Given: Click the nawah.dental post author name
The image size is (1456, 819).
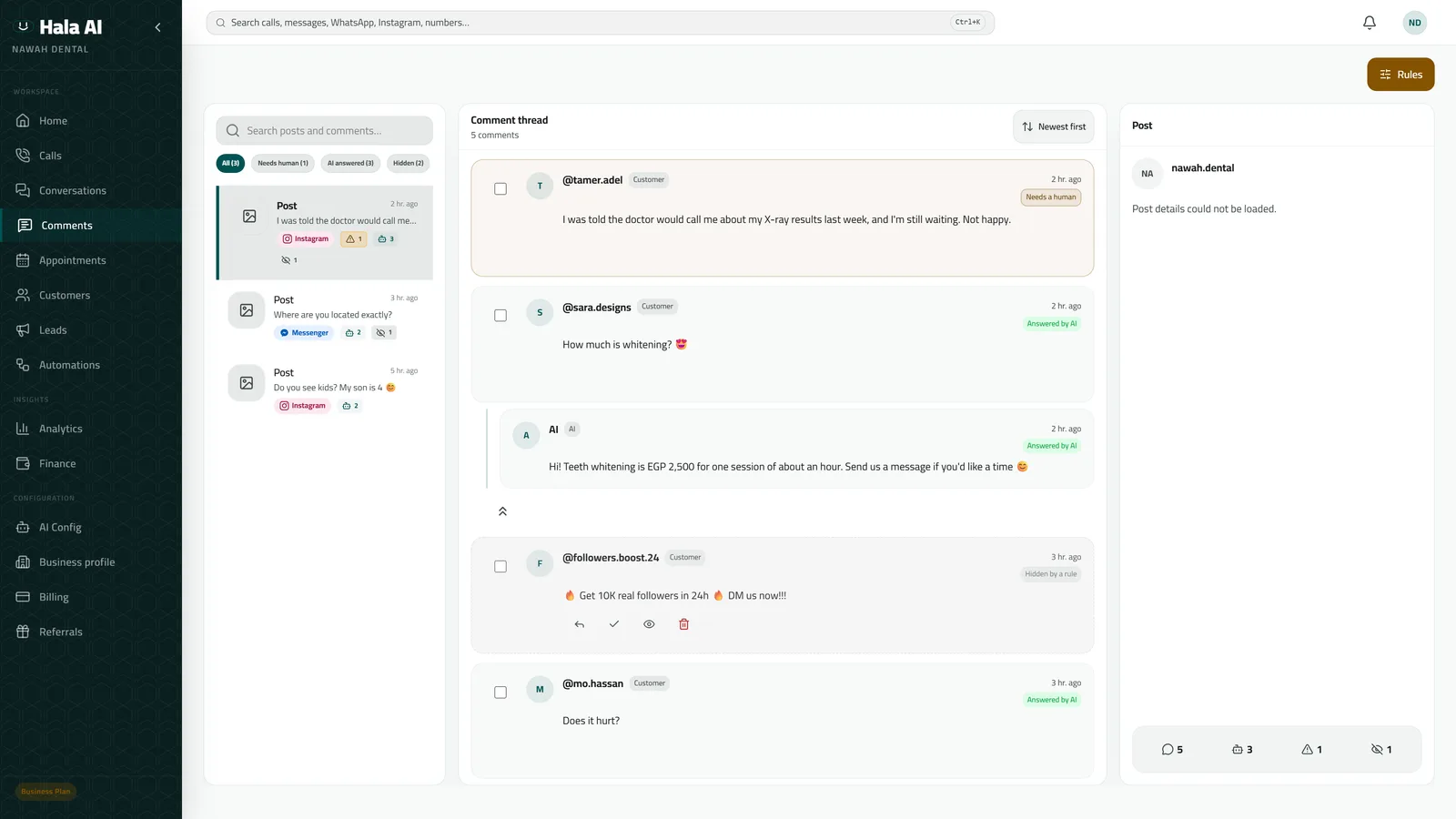Looking at the screenshot, I should [x=1202, y=168].
